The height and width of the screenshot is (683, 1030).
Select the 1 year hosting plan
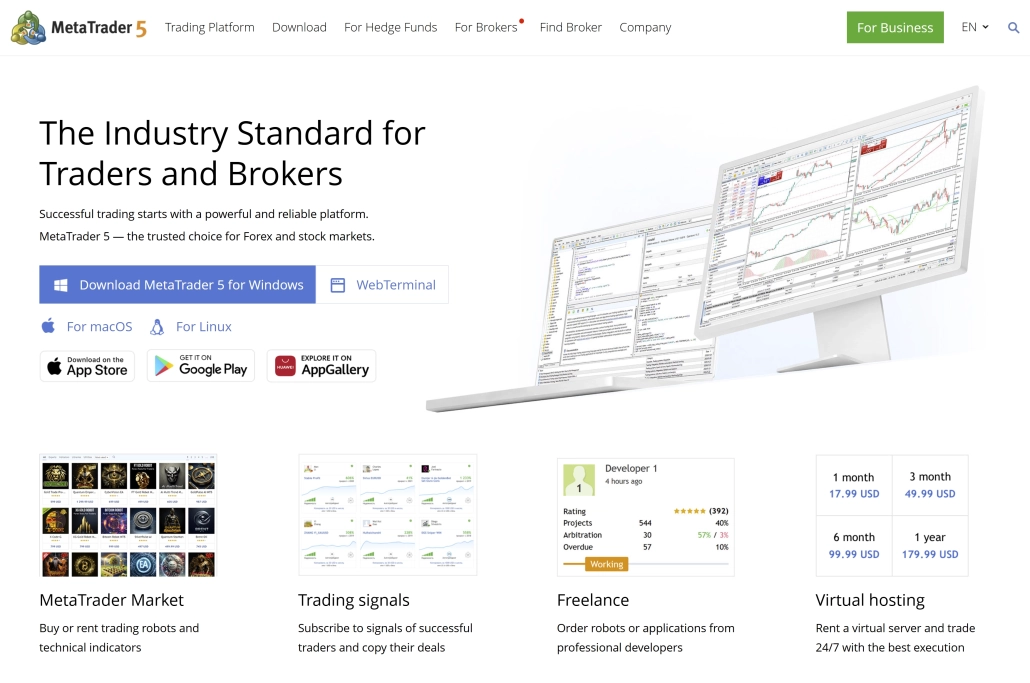coord(930,545)
